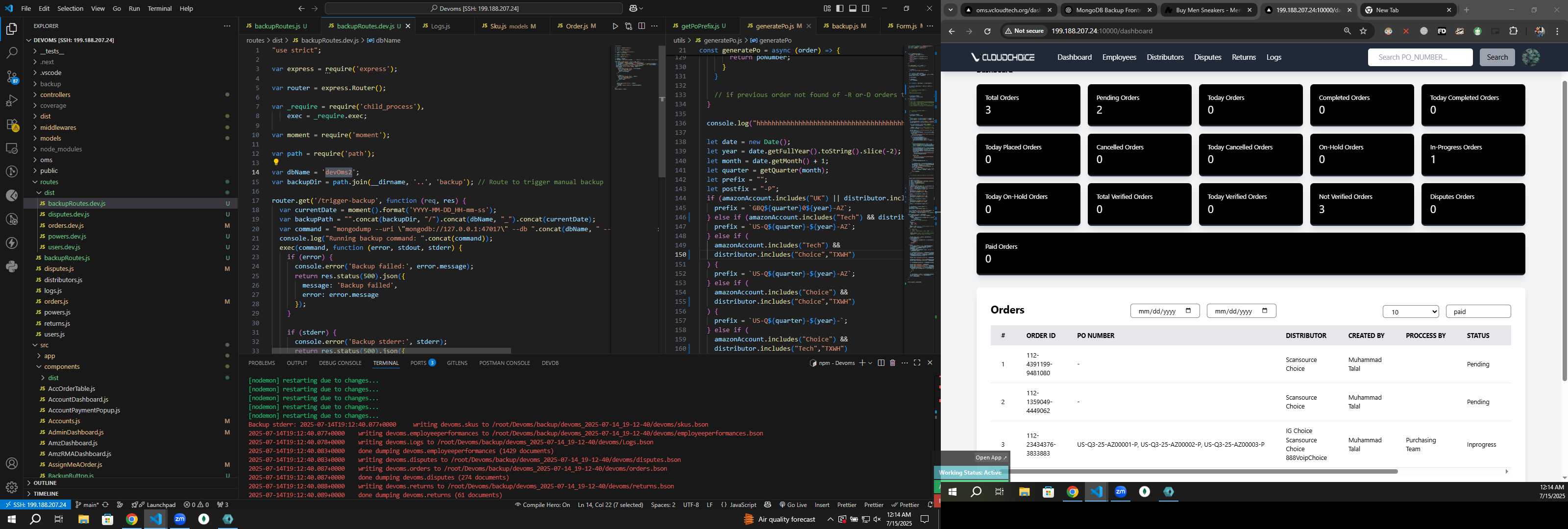The image size is (1568, 529).
Task: Click the orders filter field containing paid
Action: click(x=1478, y=312)
